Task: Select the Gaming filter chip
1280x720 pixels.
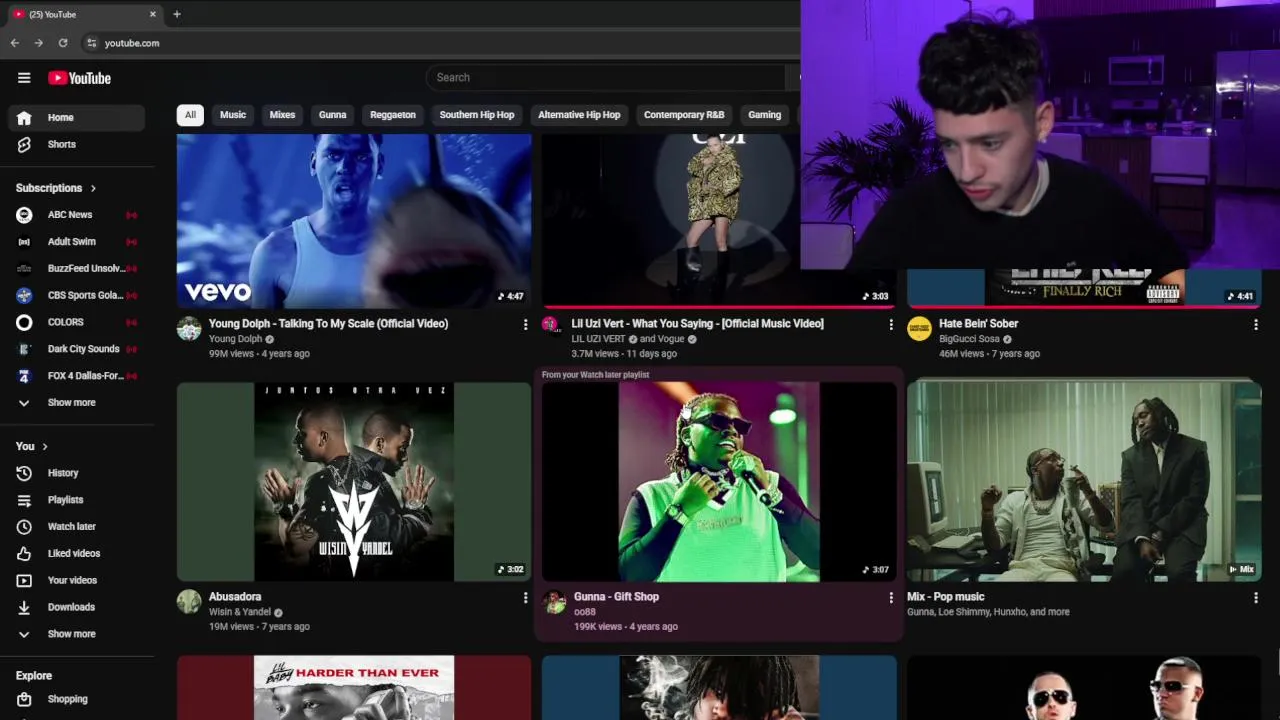Action: click(765, 115)
